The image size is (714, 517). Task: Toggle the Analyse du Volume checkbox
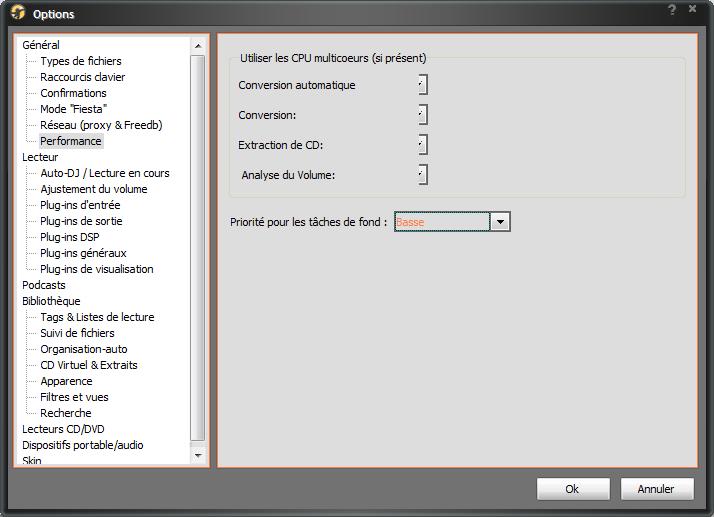[x=423, y=175]
